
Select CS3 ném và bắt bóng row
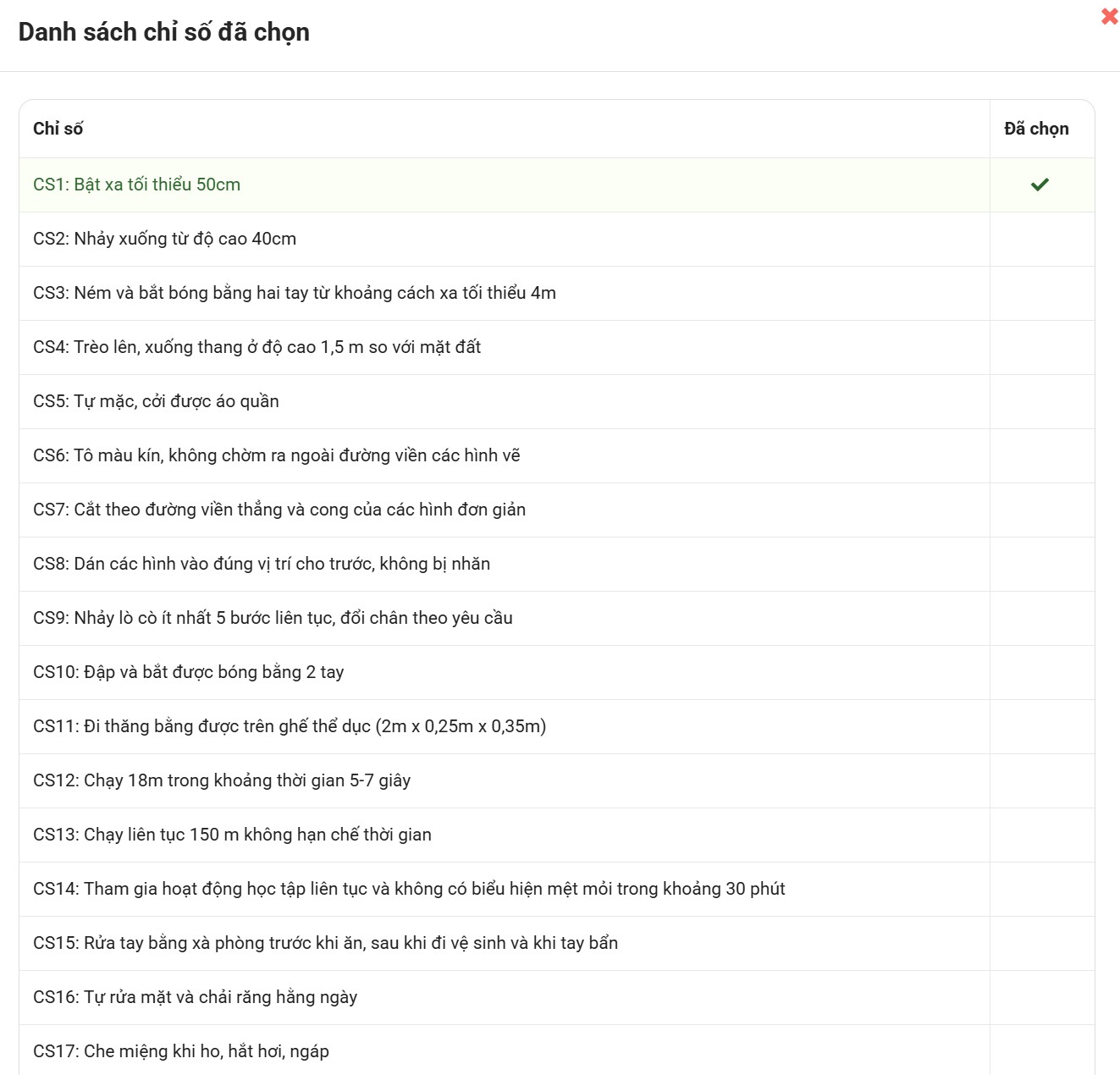tap(295, 293)
